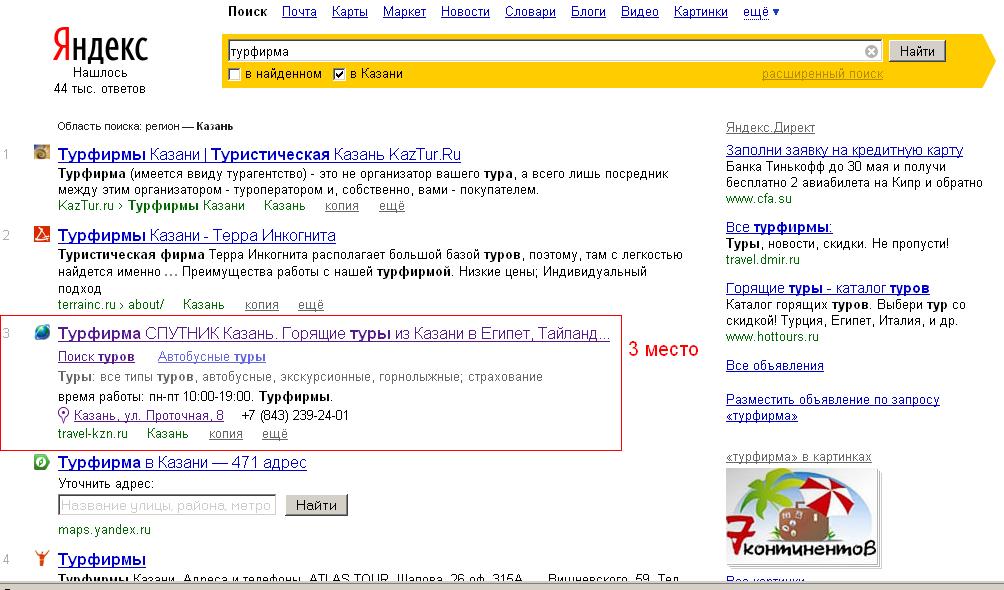Switch to Картинки search
This screenshot has height=590, width=1004.
[700, 12]
